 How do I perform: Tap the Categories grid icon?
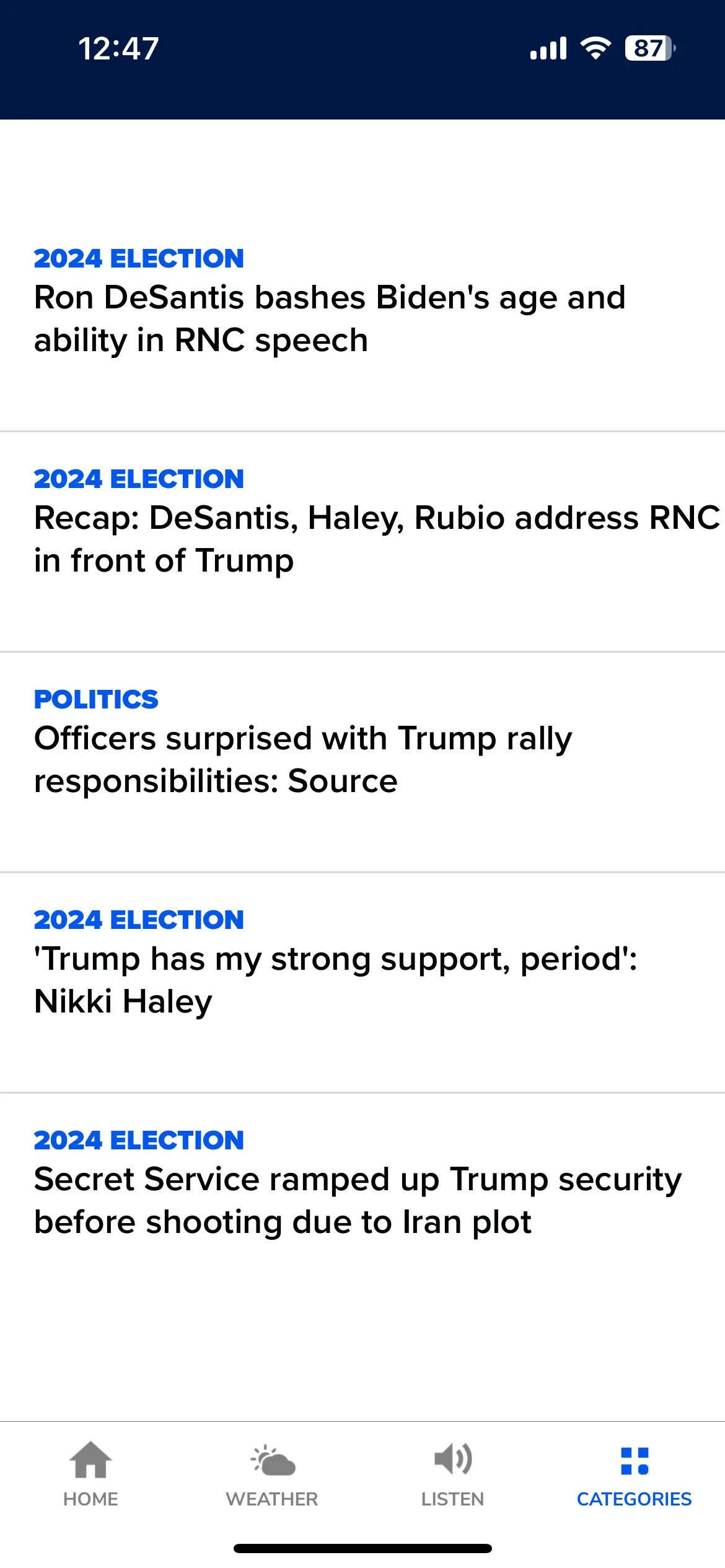(x=635, y=1461)
